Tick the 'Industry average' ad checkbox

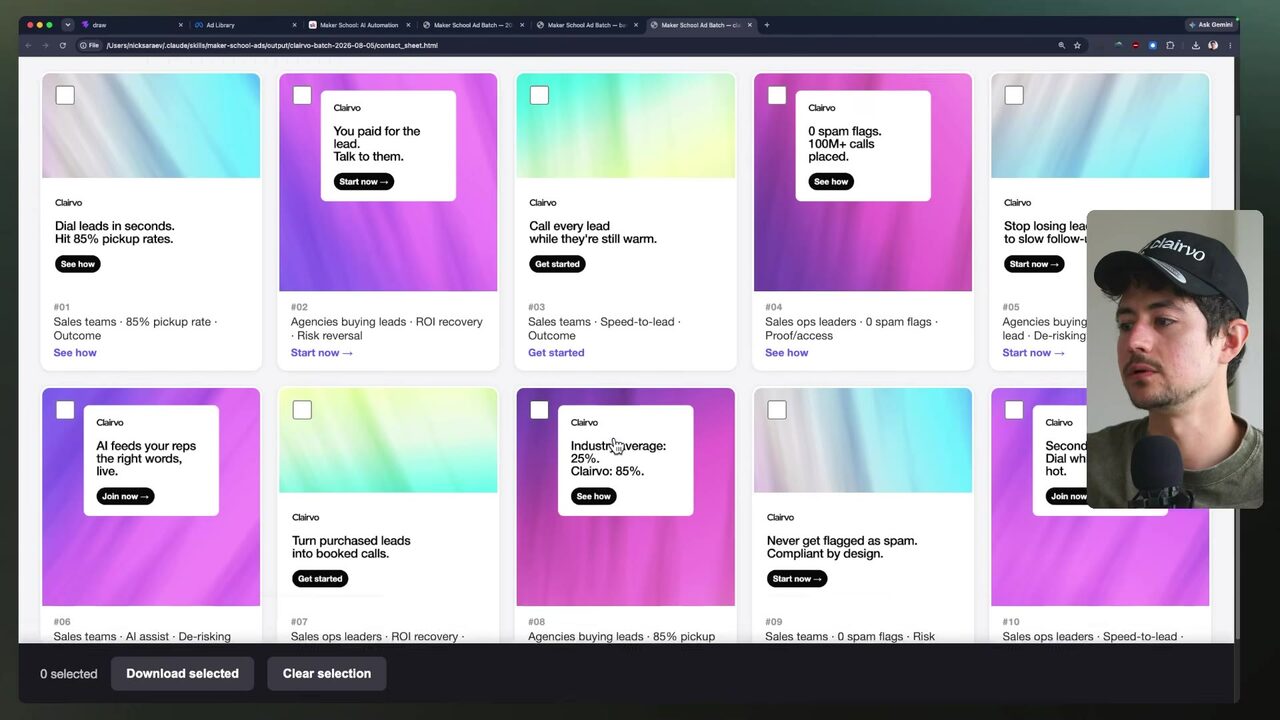539,410
